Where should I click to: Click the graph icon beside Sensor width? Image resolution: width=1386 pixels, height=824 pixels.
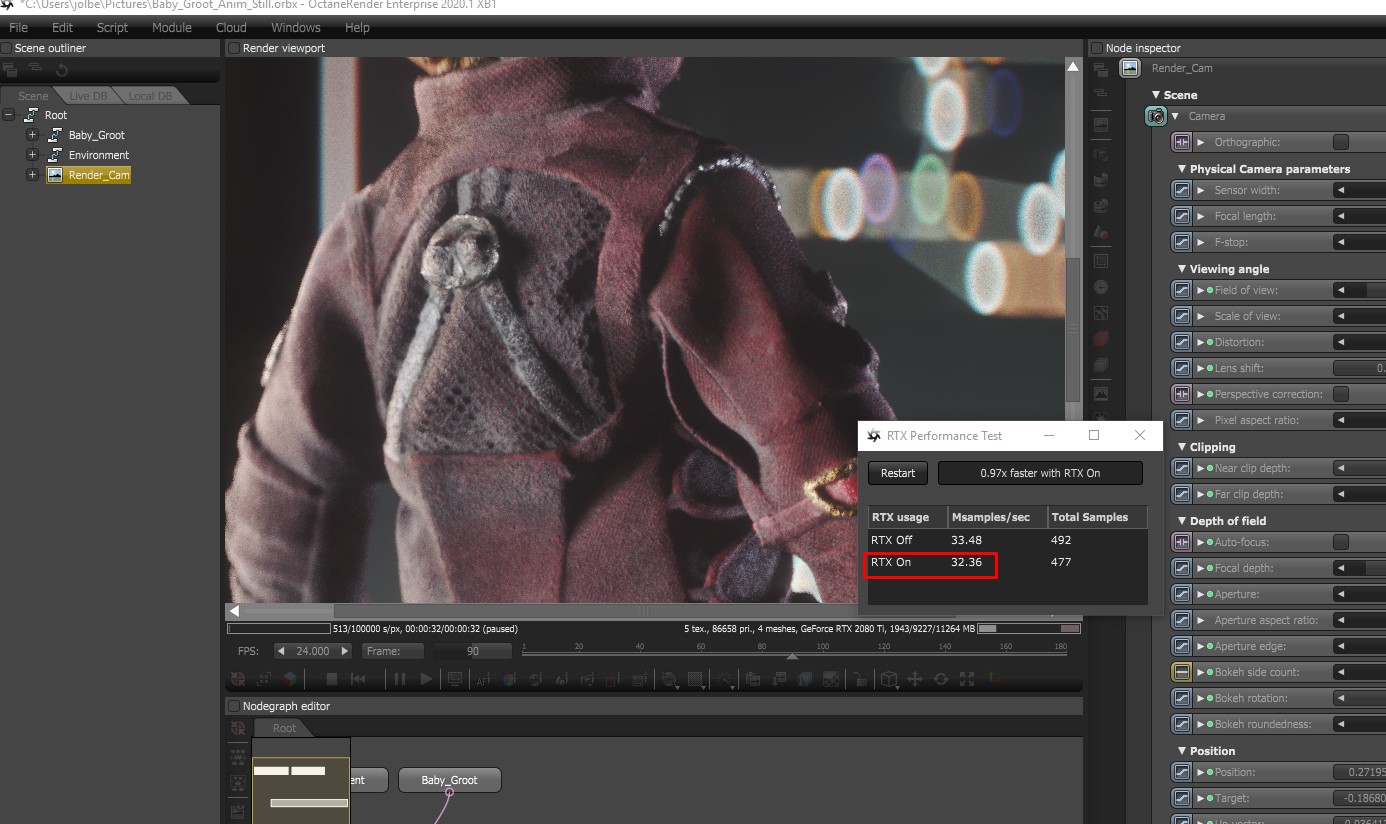point(1181,190)
